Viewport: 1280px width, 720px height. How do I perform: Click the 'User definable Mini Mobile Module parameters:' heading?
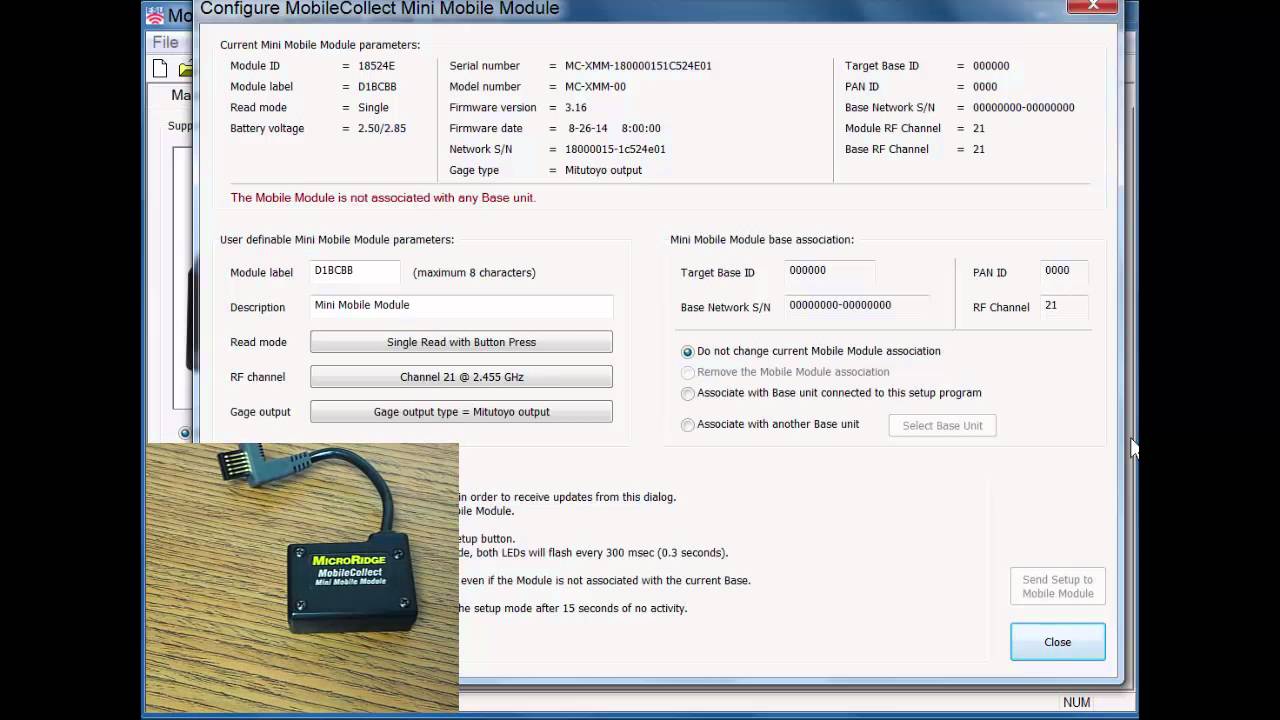tap(337, 240)
